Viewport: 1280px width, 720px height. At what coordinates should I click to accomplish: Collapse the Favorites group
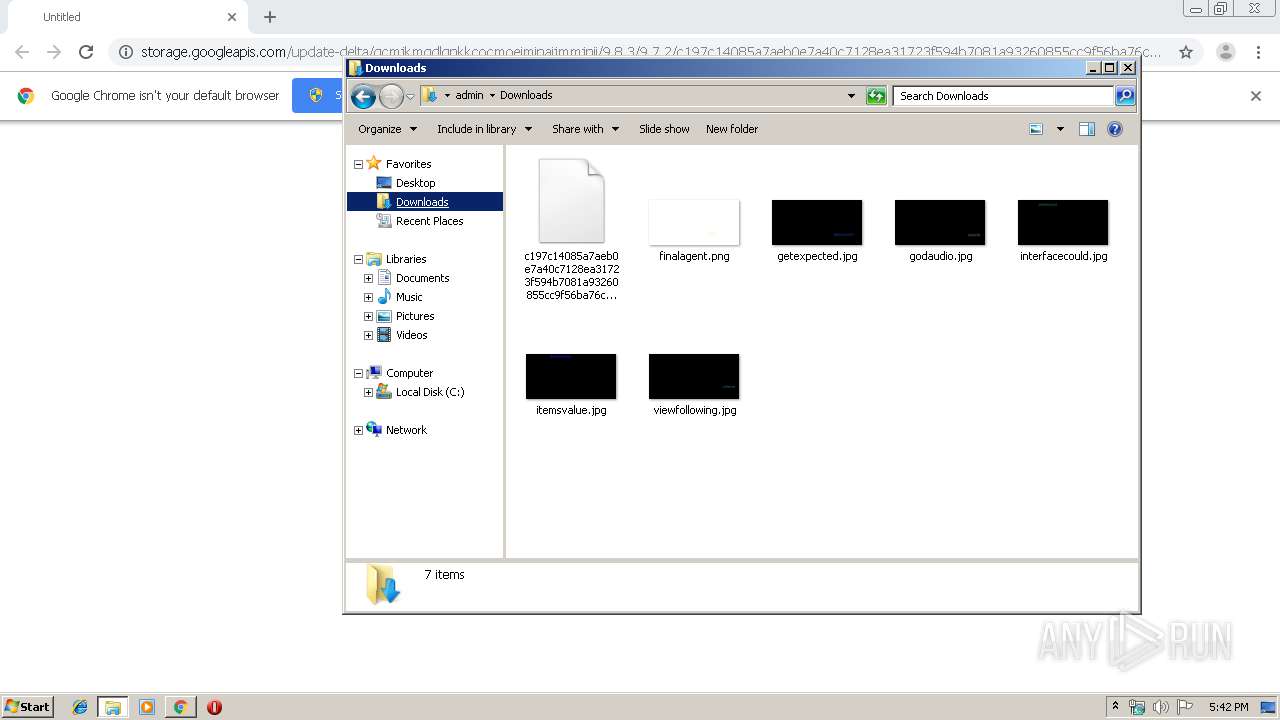358,164
